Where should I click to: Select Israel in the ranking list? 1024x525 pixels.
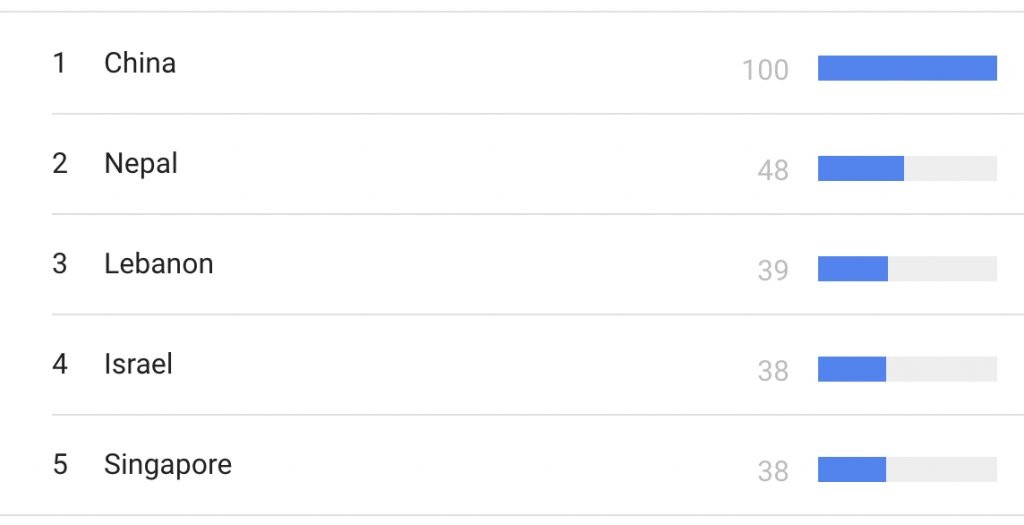138,364
